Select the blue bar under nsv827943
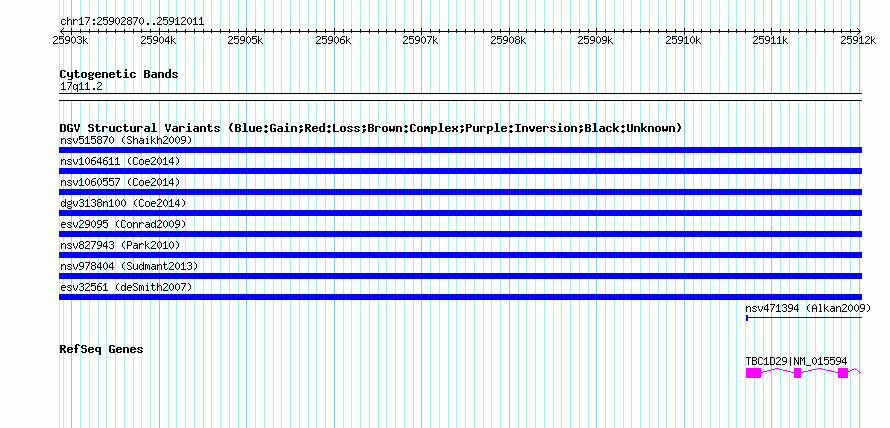This screenshot has width=890, height=428. 460,255
